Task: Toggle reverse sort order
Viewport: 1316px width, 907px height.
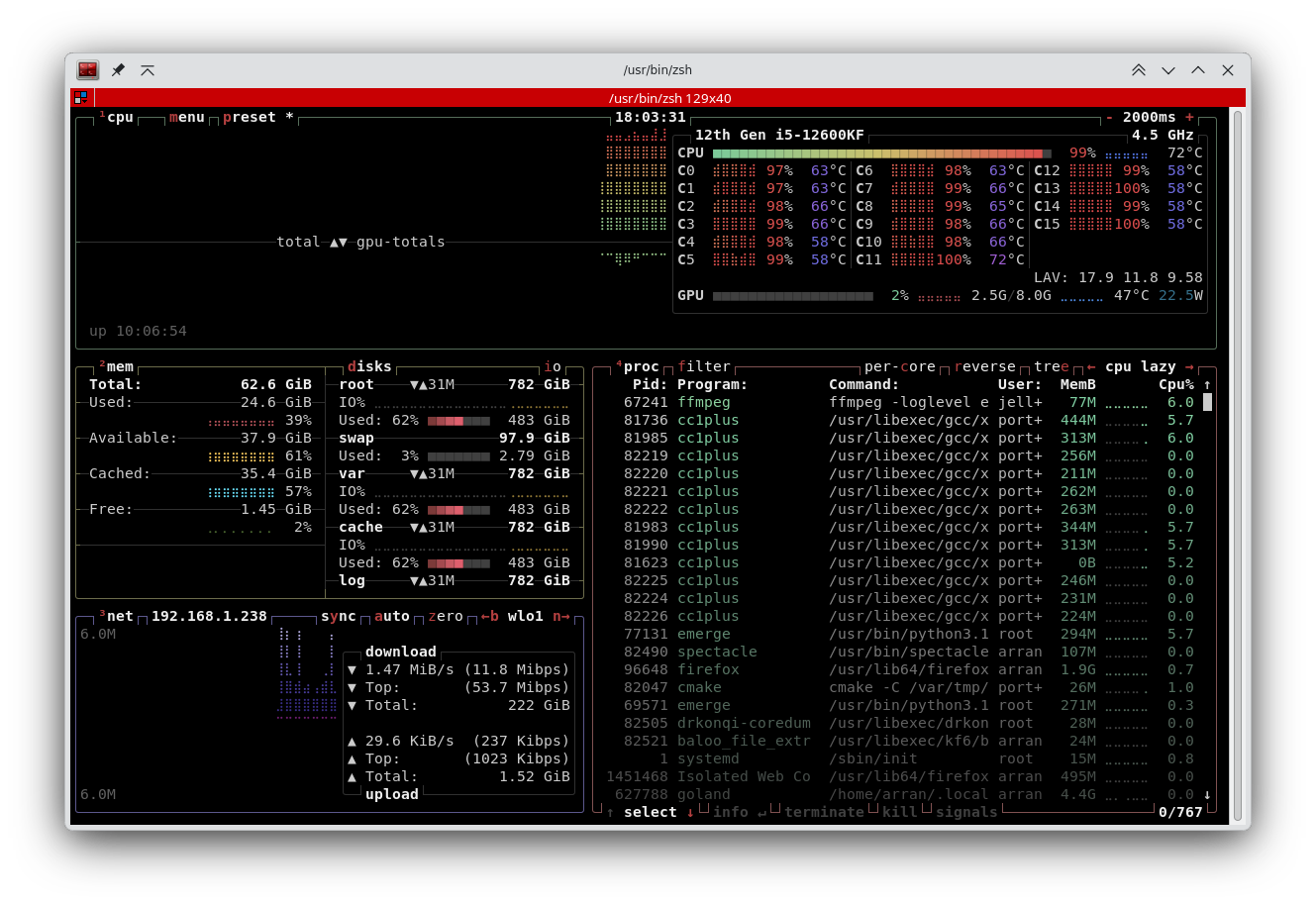Action: click(985, 366)
